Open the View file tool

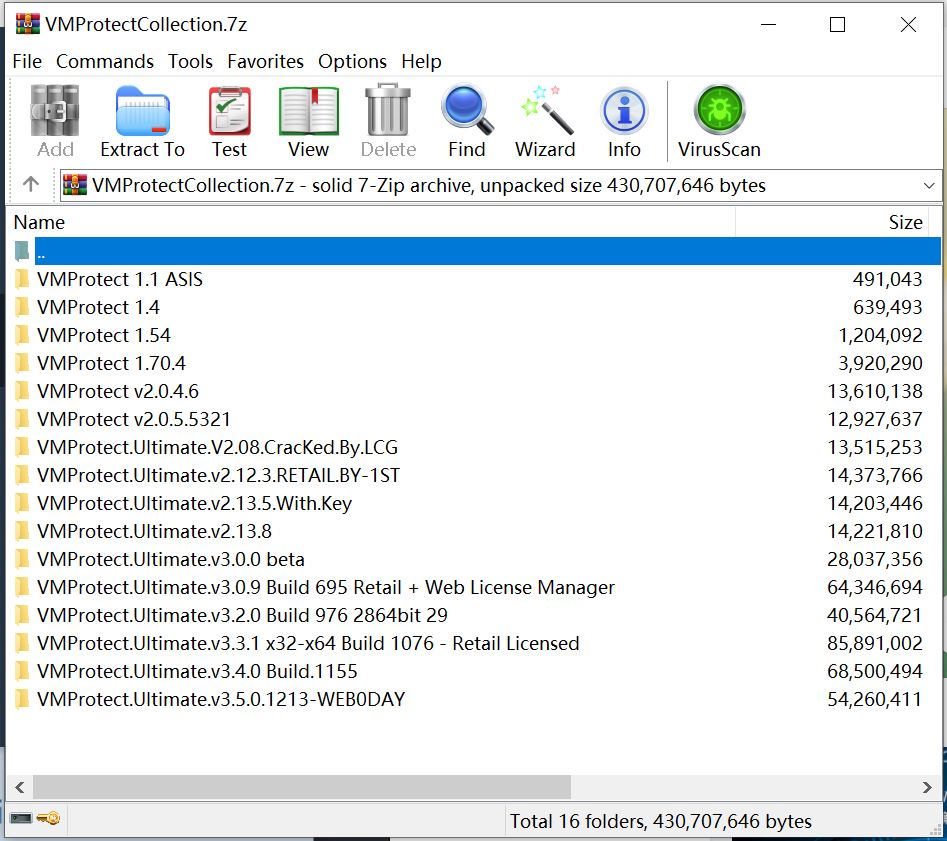coord(309,111)
